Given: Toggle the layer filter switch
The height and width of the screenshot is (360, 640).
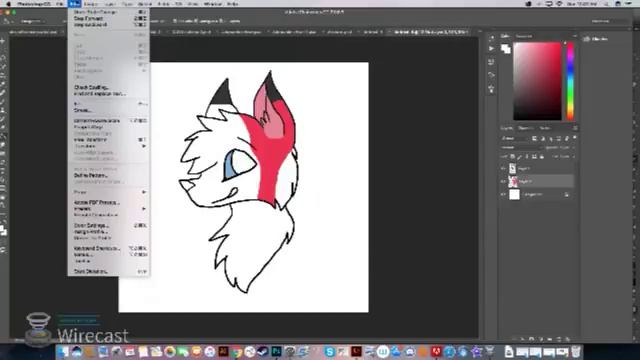Looking at the screenshot, I should tap(575, 138).
